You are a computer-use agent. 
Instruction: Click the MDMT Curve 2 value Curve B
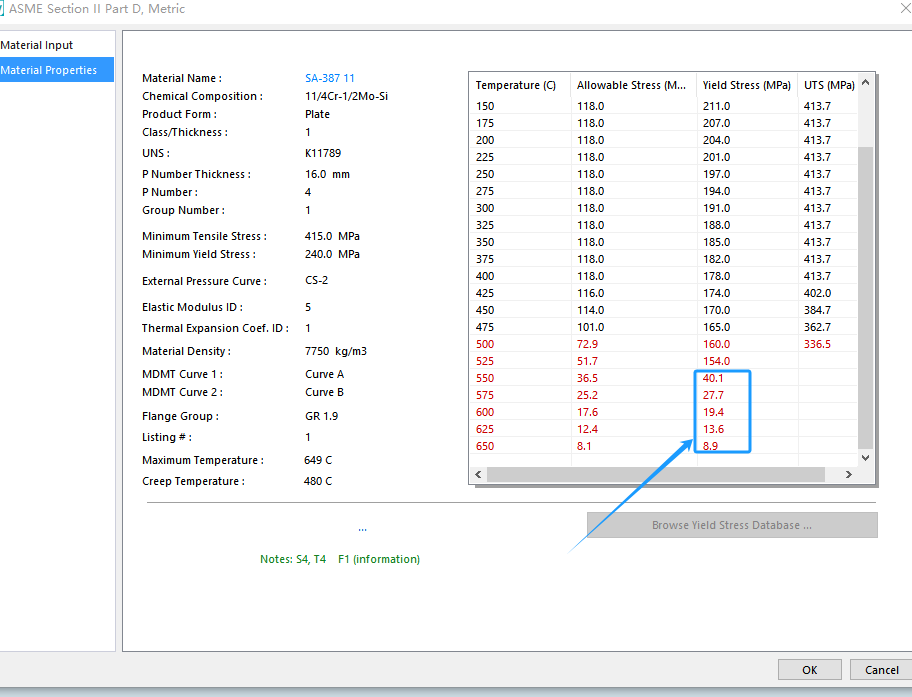point(324,392)
